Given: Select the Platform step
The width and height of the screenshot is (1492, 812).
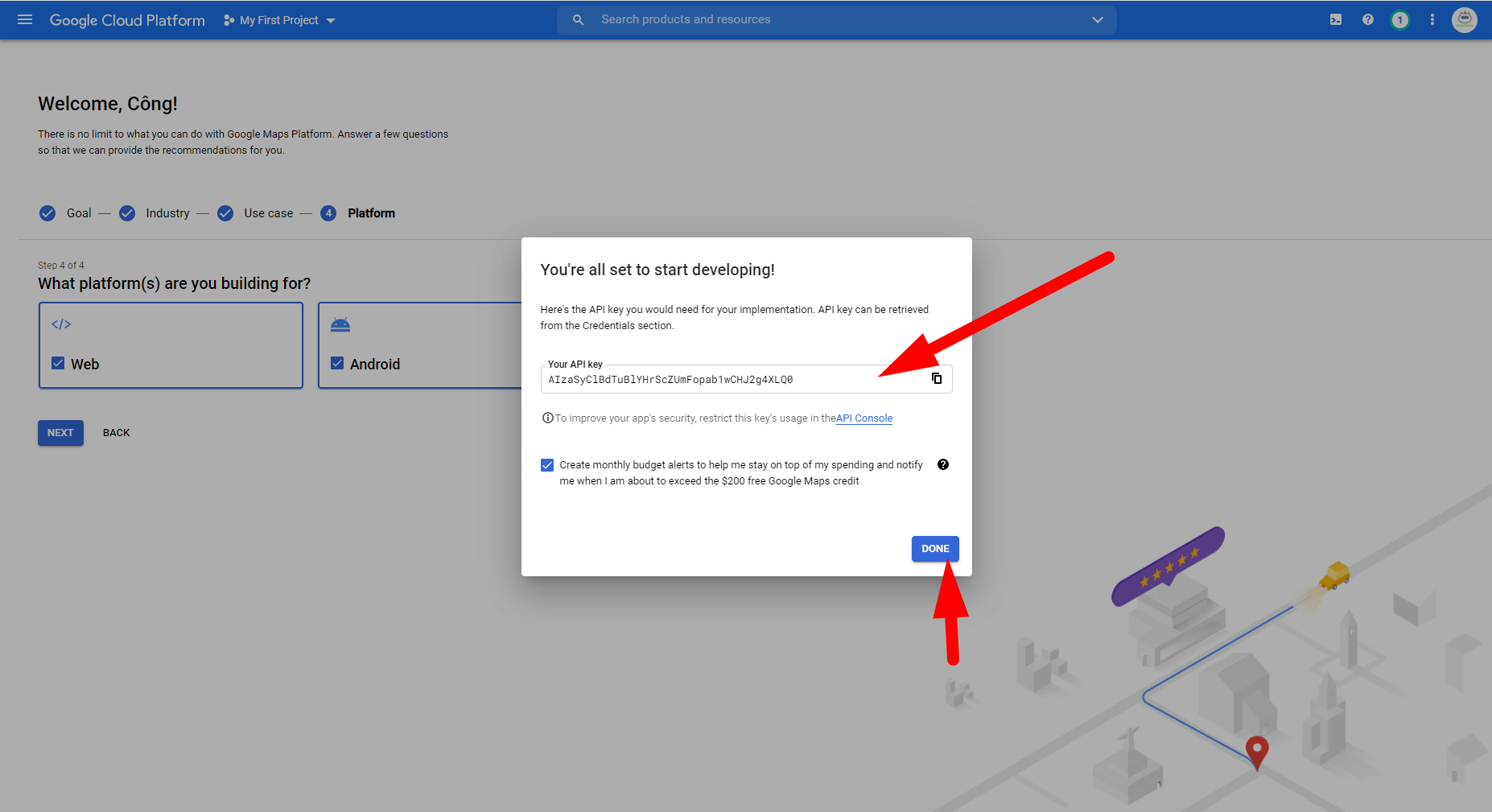Looking at the screenshot, I should (x=371, y=213).
